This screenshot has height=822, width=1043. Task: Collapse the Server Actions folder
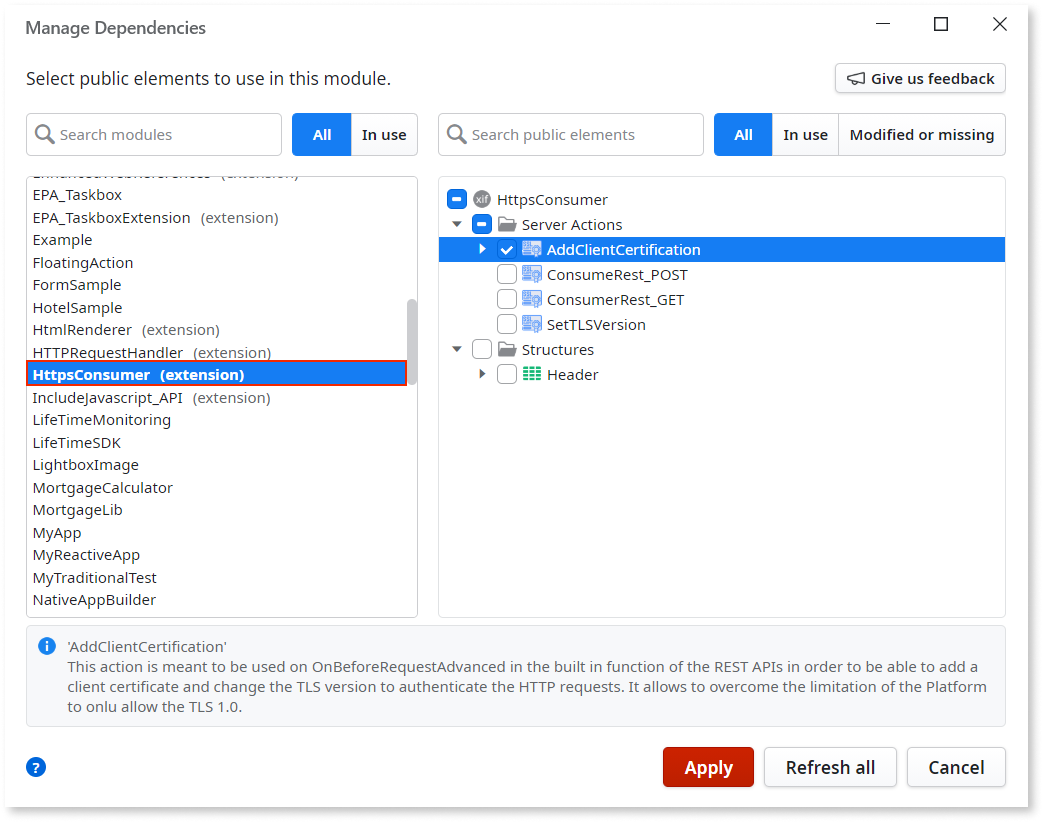coord(457,224)
